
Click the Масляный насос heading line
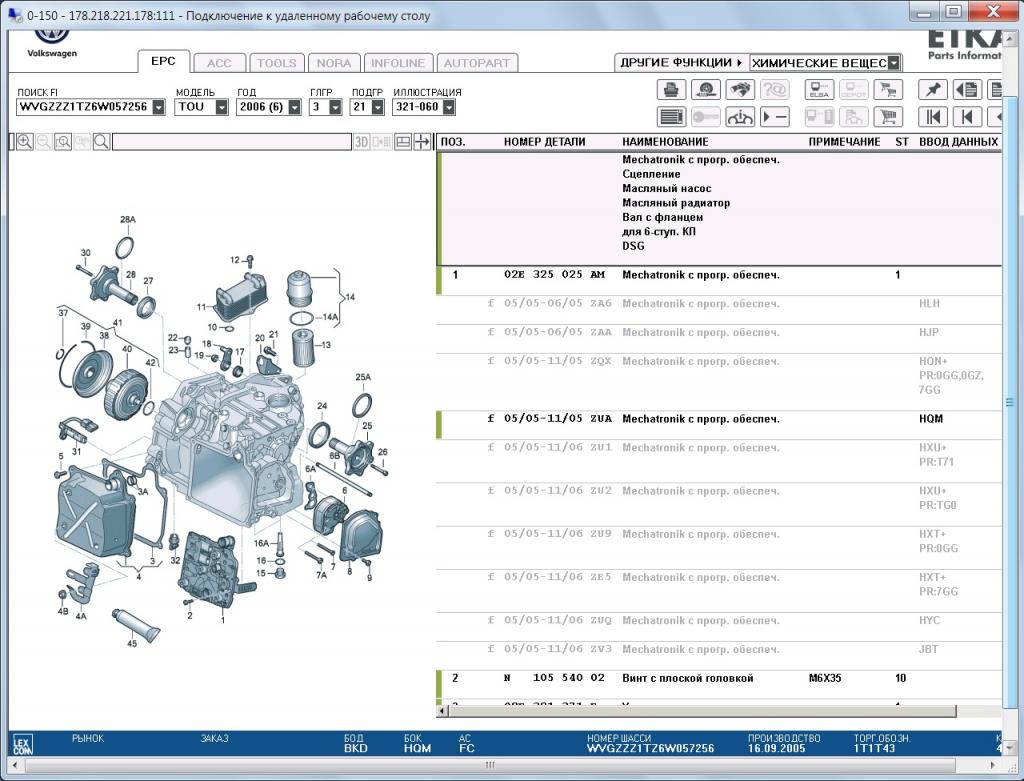coord(667,188)
